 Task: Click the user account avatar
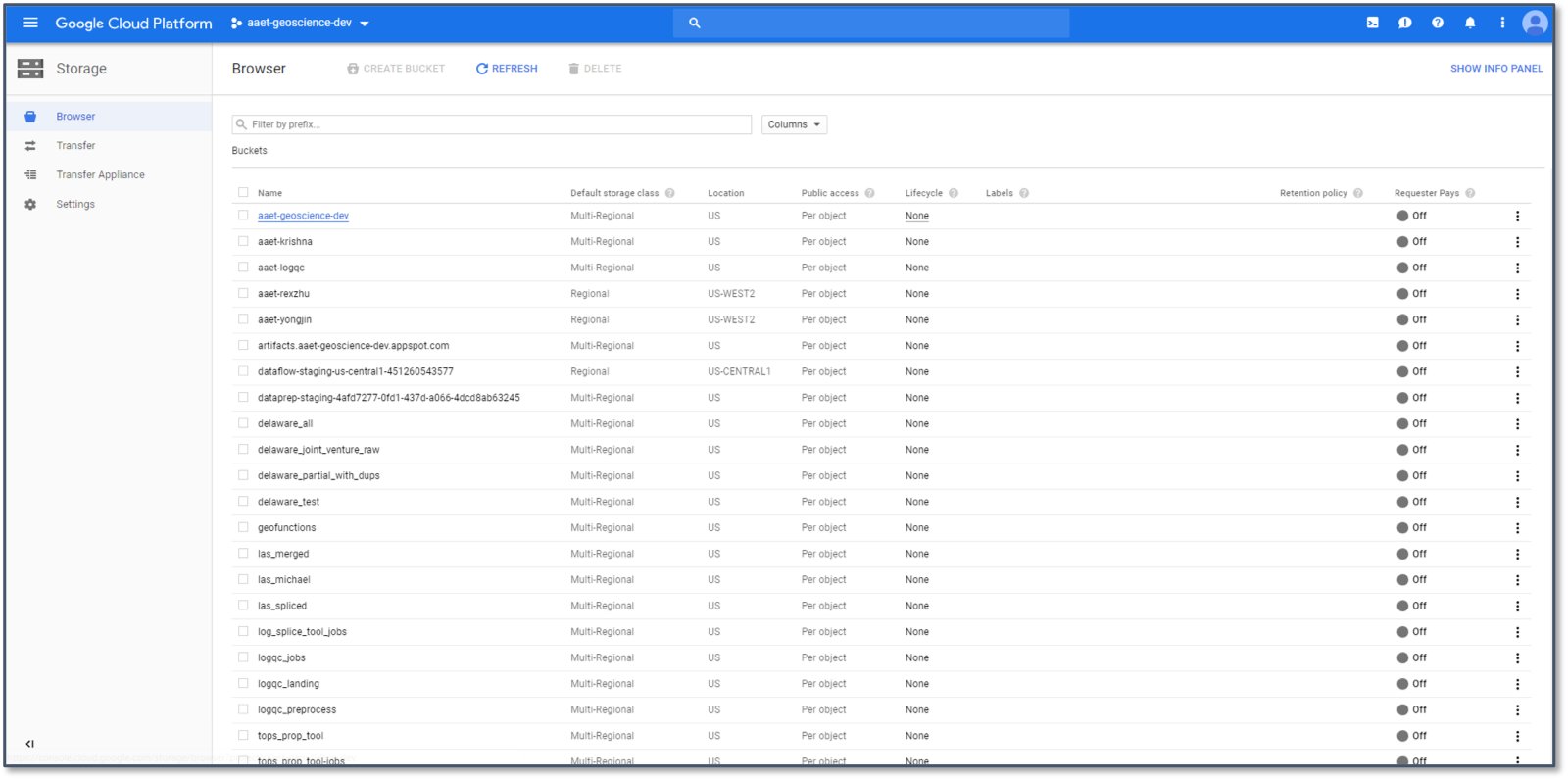[x=1534, y=23]
